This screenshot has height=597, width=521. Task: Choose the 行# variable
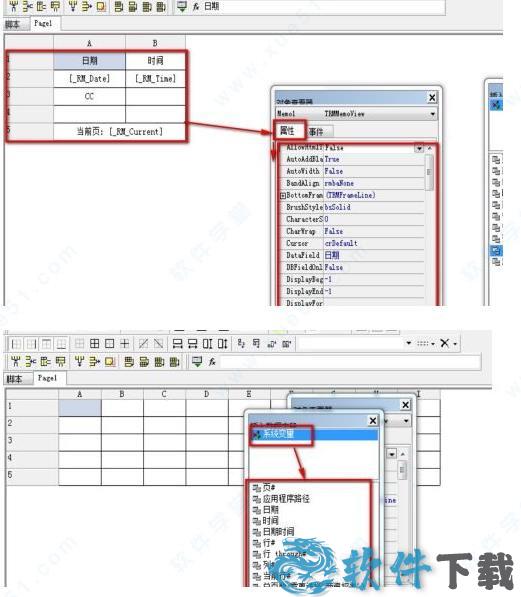pos(269,543)
